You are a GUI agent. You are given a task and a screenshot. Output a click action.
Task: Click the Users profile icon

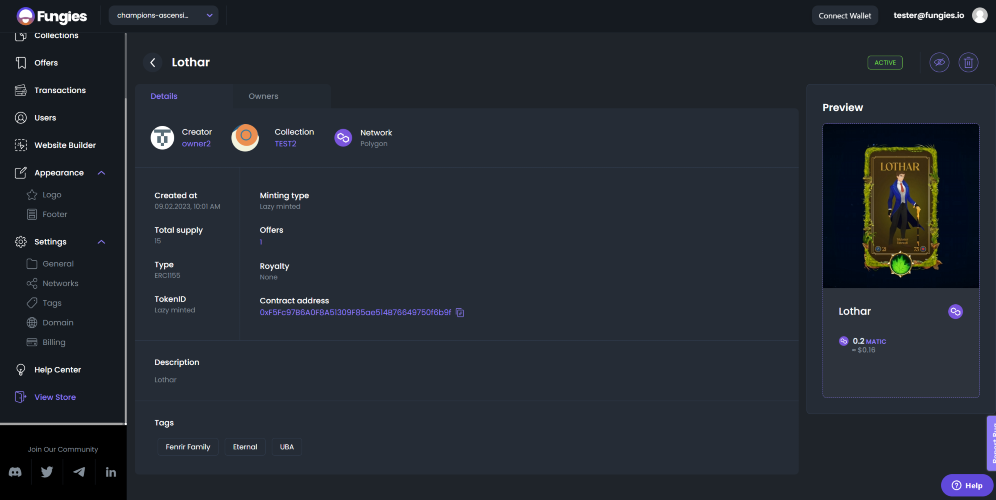[x=21, y=118]
